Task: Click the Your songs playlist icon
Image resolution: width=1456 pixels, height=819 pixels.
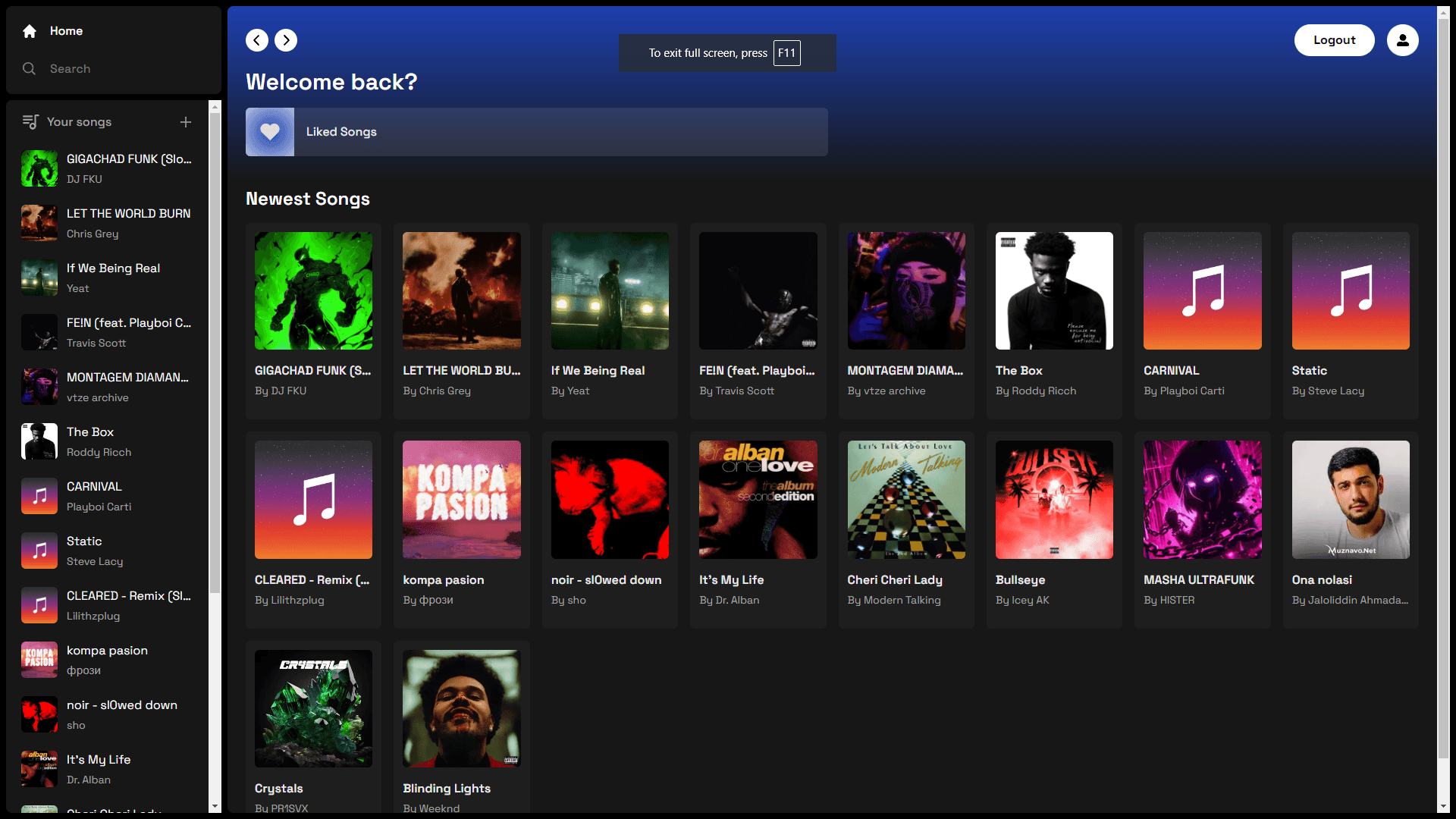Action: [x=30, y=122]
